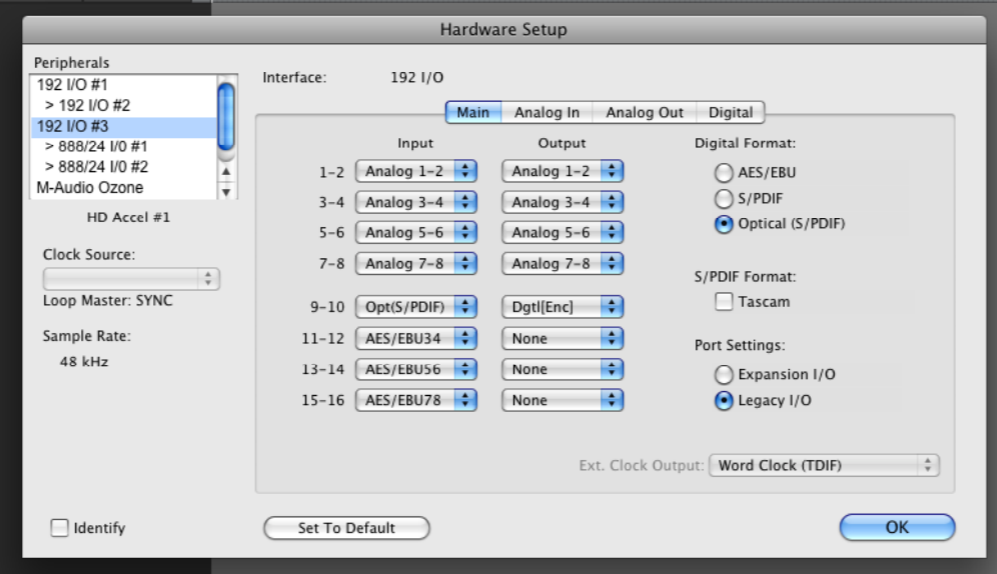Switch to the Analog In tab

click(x=547, y=113)
